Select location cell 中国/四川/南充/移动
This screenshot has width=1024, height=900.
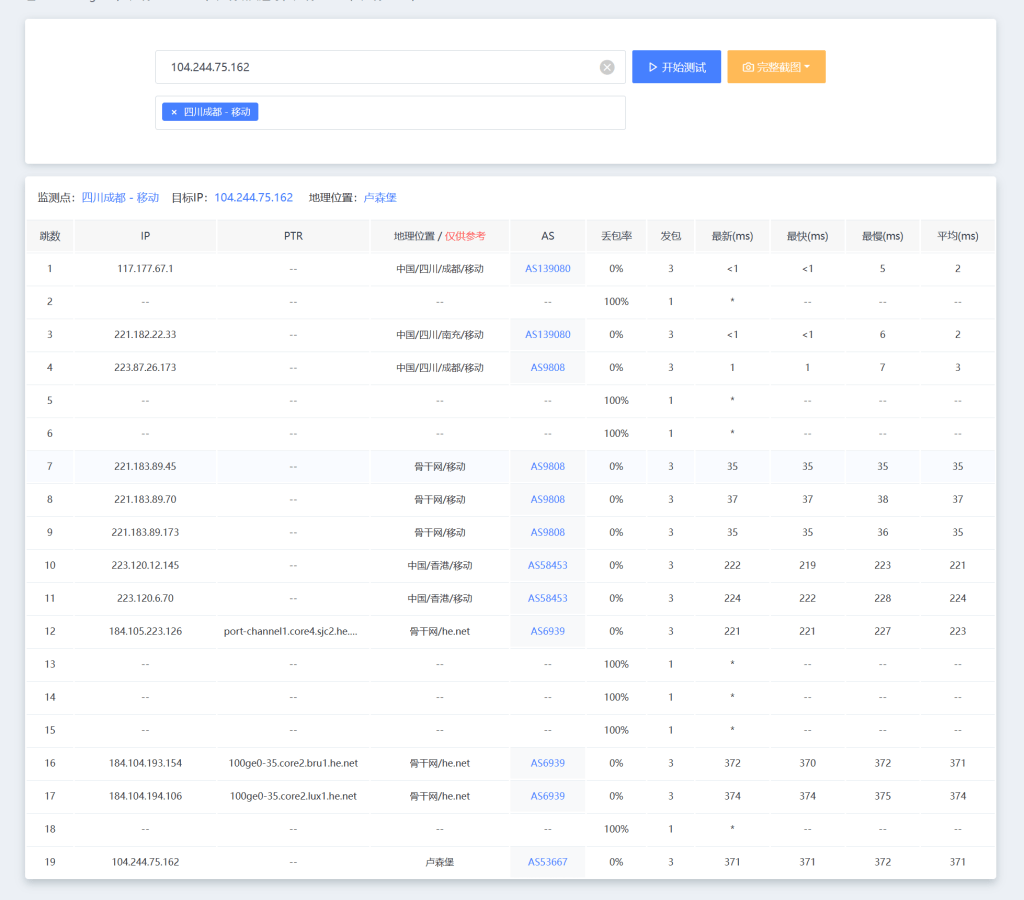[x=440, y=334]
